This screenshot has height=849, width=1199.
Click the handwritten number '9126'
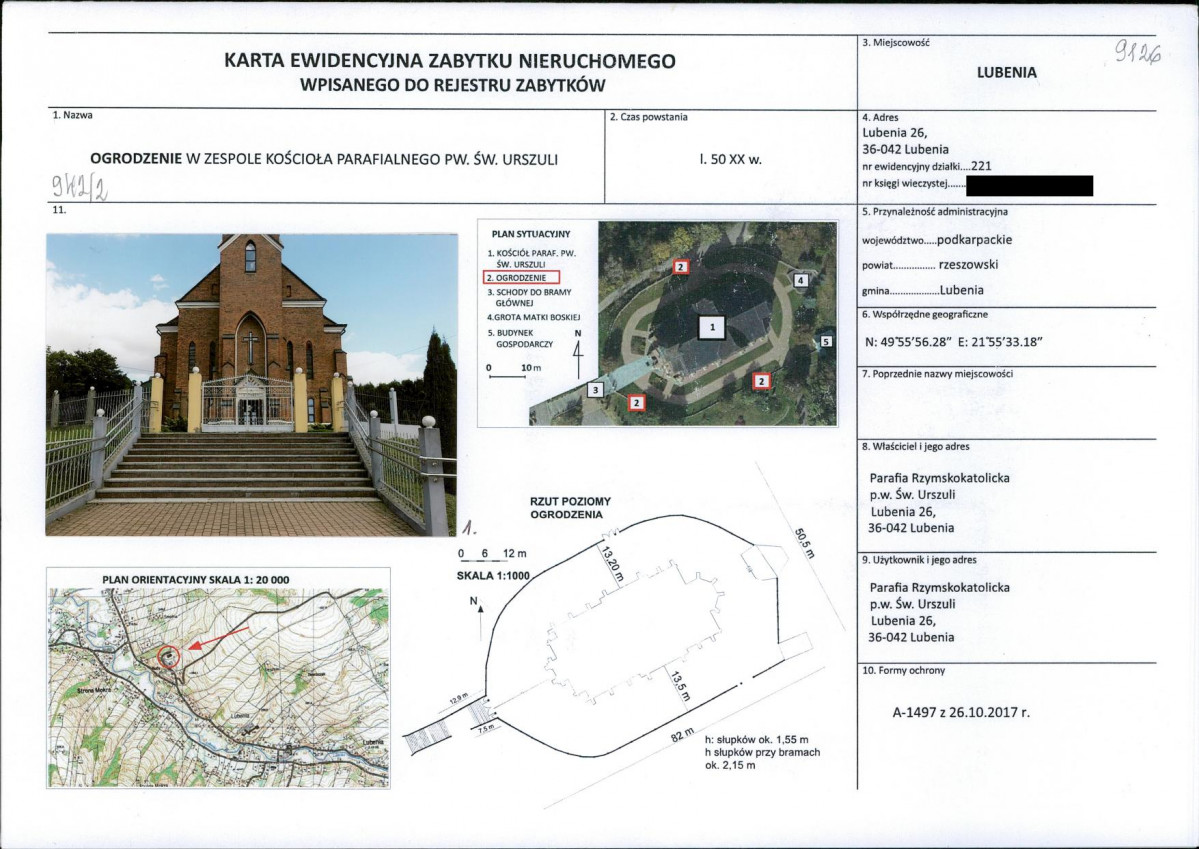click(1137, 52)
